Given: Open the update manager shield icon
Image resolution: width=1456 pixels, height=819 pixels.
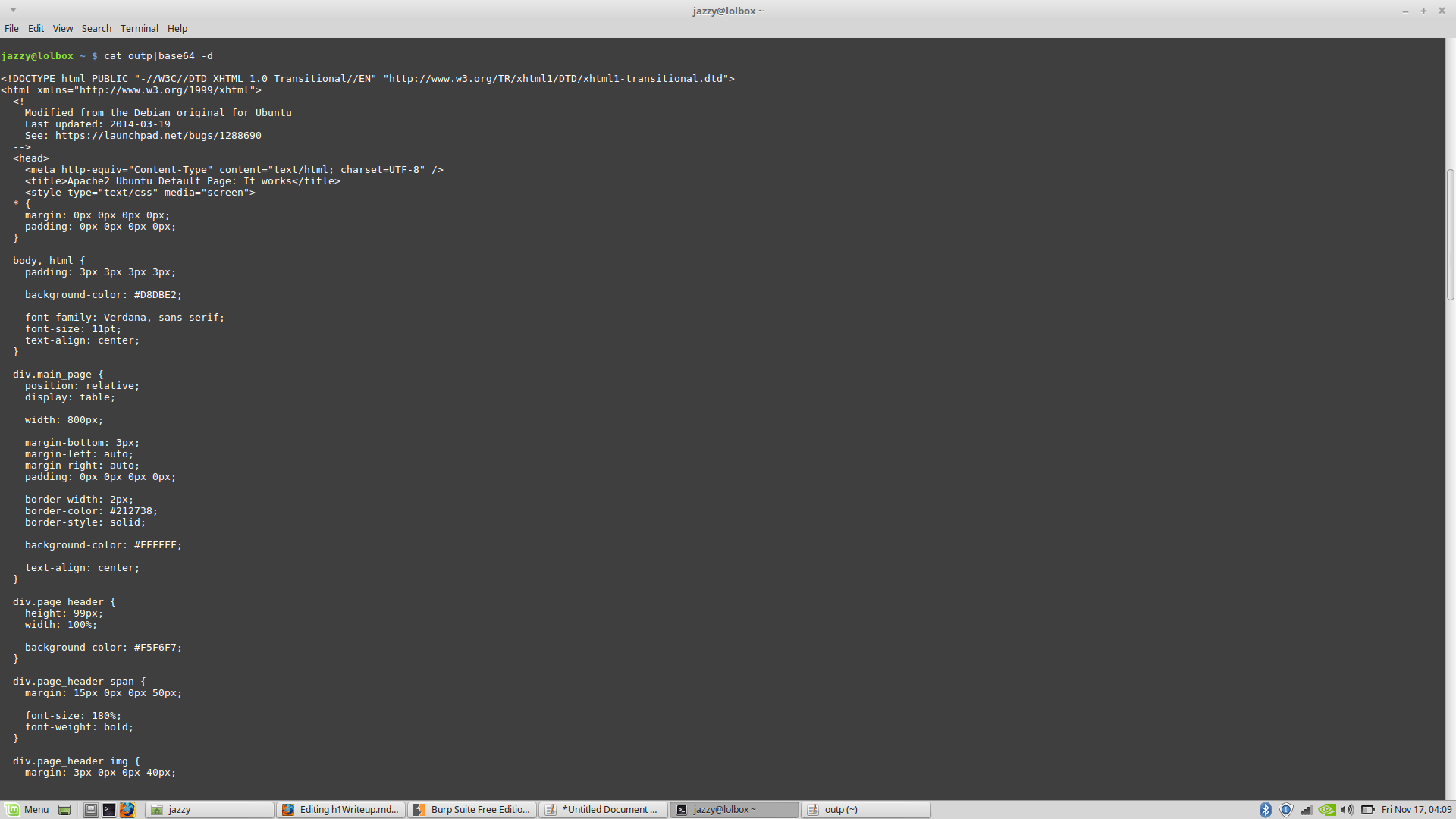Looking at the screenshot, I should (x=1286, y=810).
